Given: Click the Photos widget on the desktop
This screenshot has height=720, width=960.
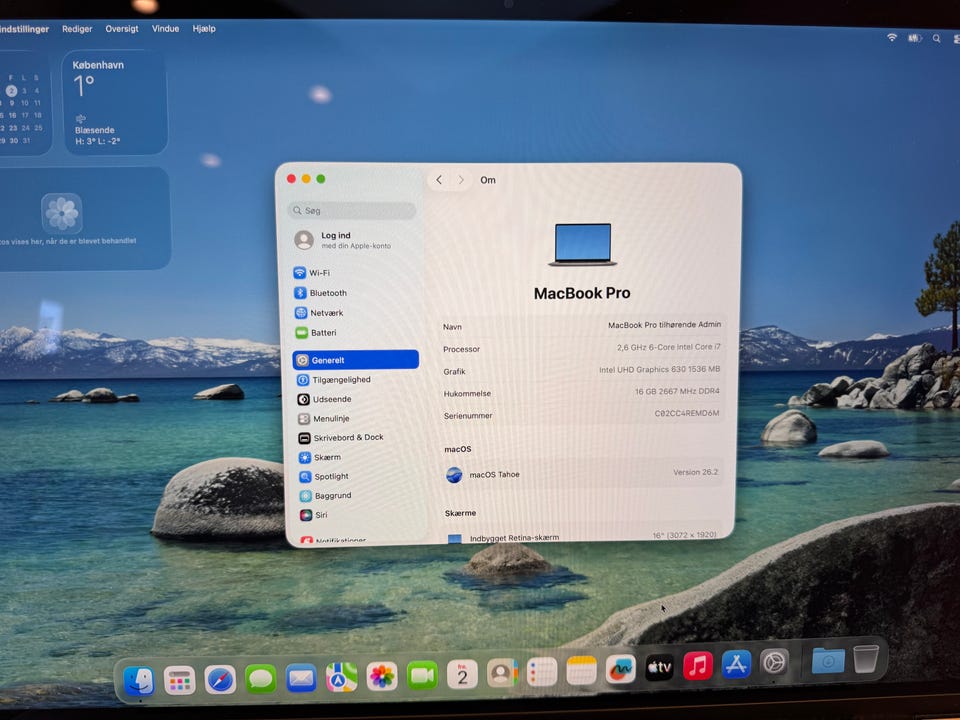Looking at the screenshot, I should coord(84,219).
